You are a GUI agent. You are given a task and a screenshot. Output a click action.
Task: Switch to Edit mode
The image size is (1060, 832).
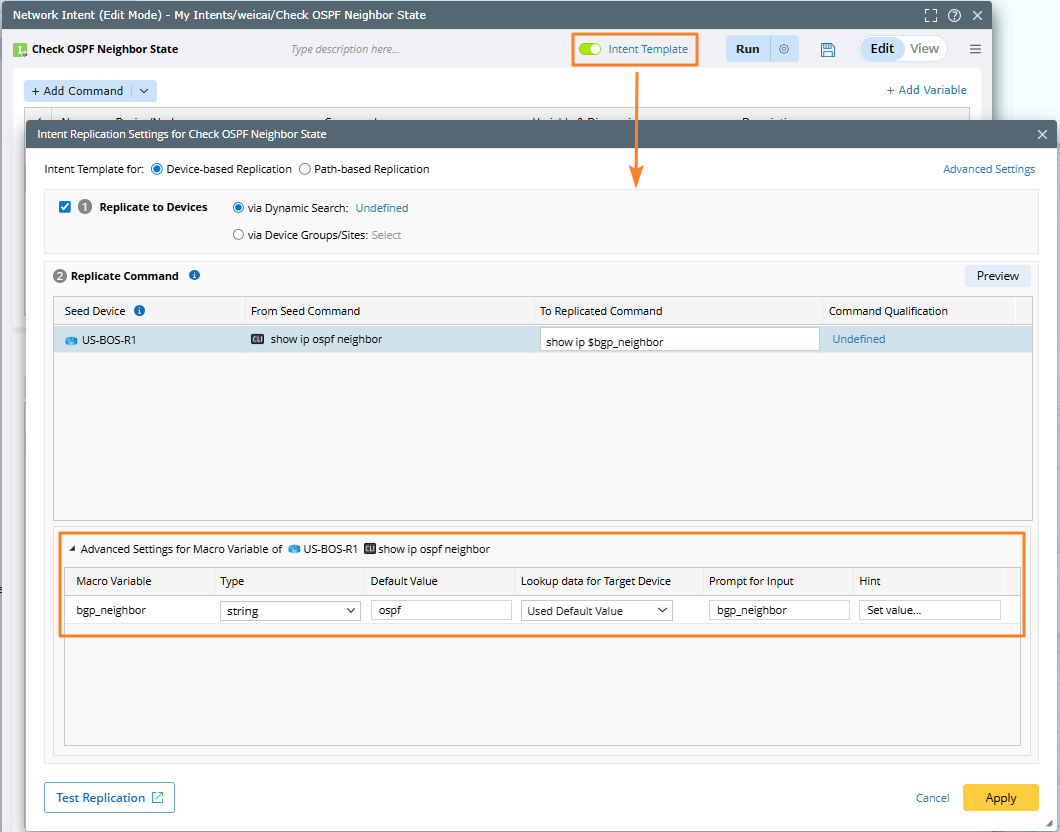coord(882,49)
